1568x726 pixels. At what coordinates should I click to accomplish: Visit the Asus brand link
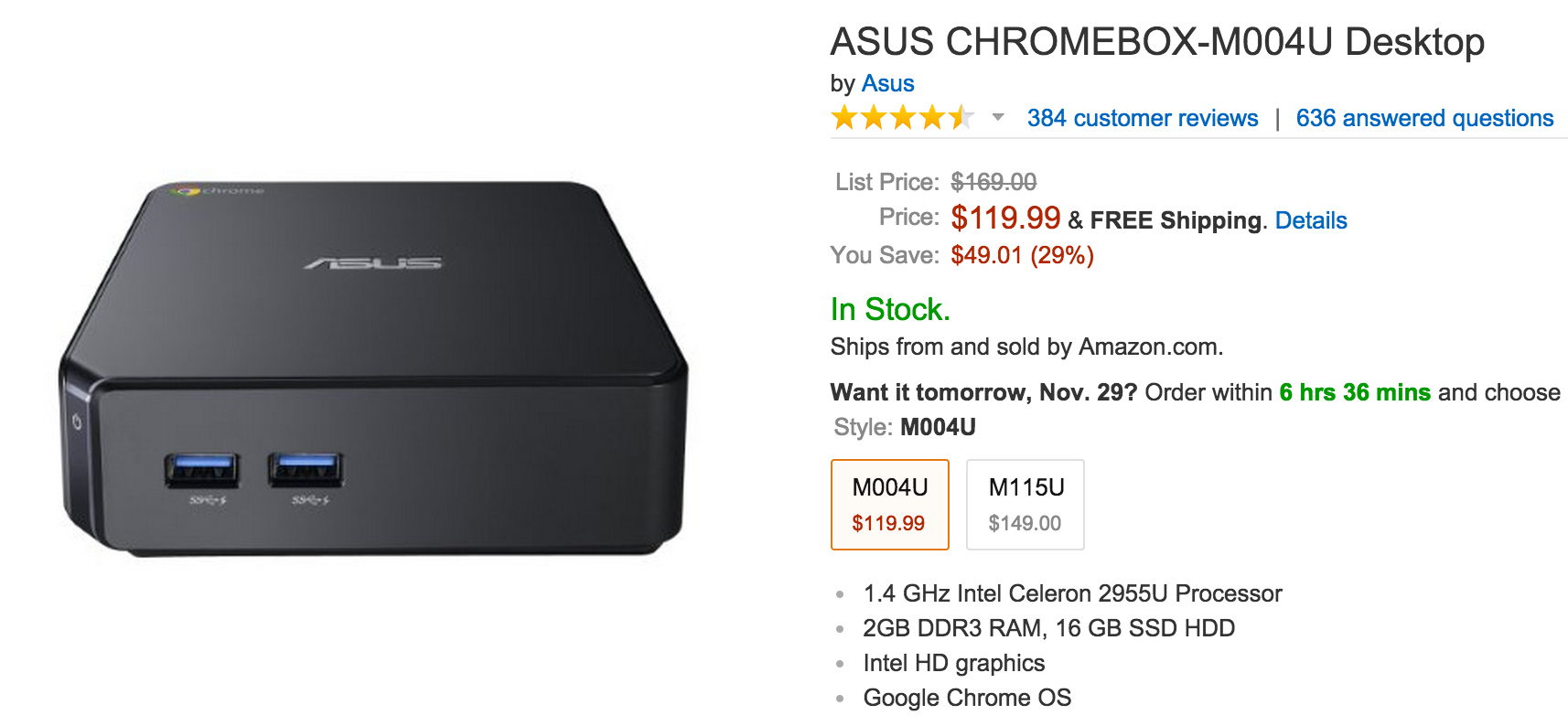[x=887, y=83]
